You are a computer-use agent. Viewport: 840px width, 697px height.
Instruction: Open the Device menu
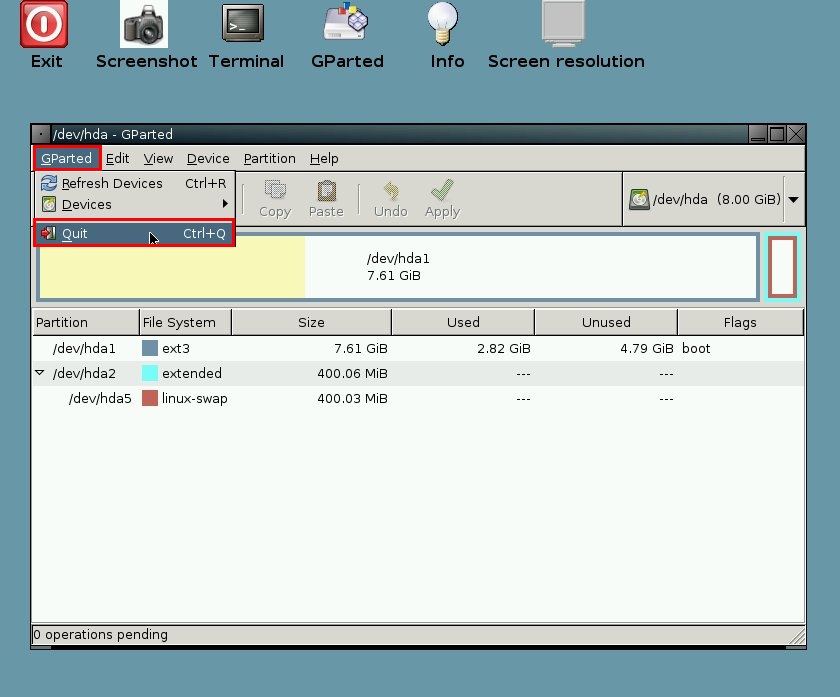(208, 159)
